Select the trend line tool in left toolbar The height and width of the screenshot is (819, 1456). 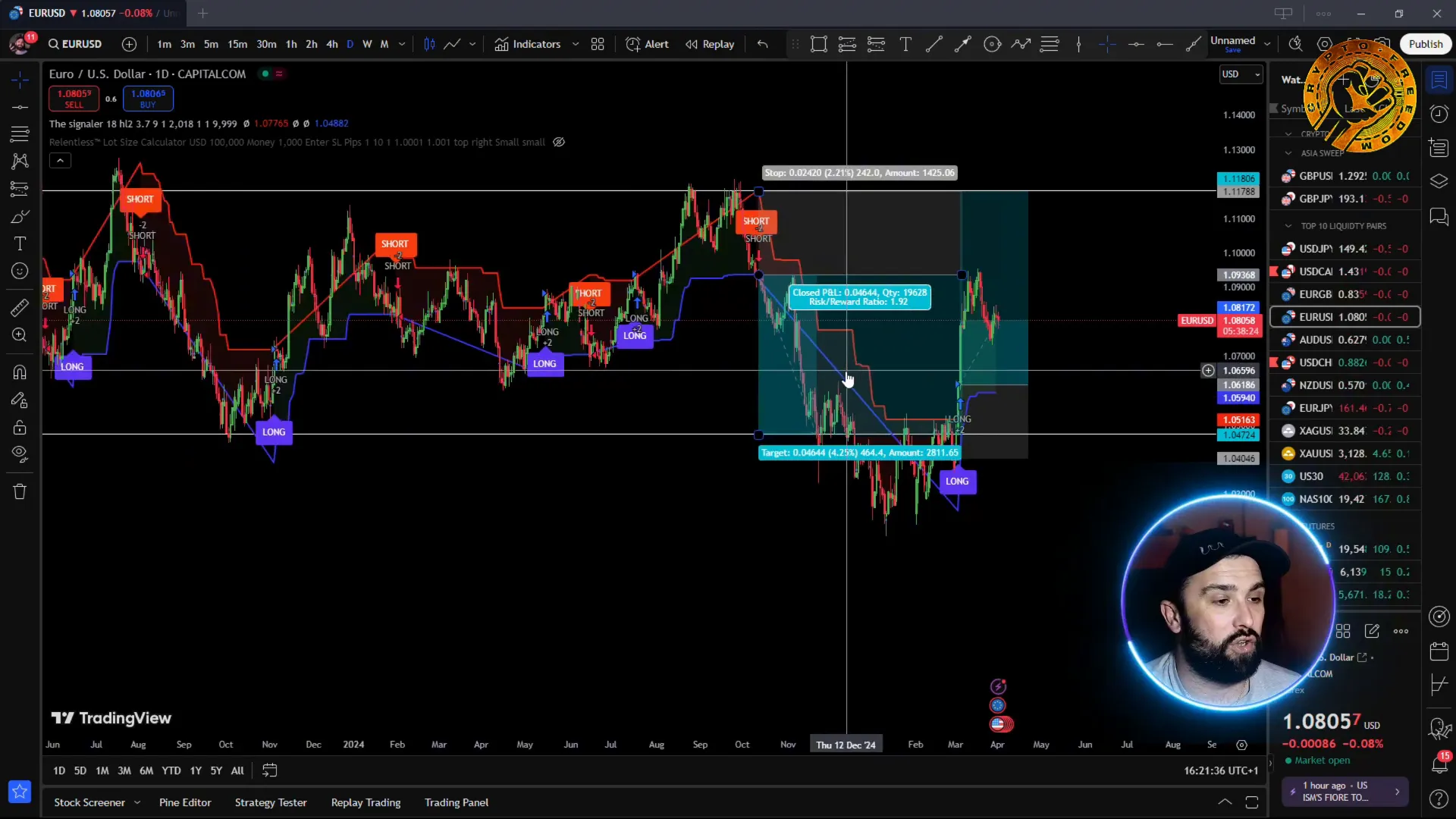click(20, 107)
